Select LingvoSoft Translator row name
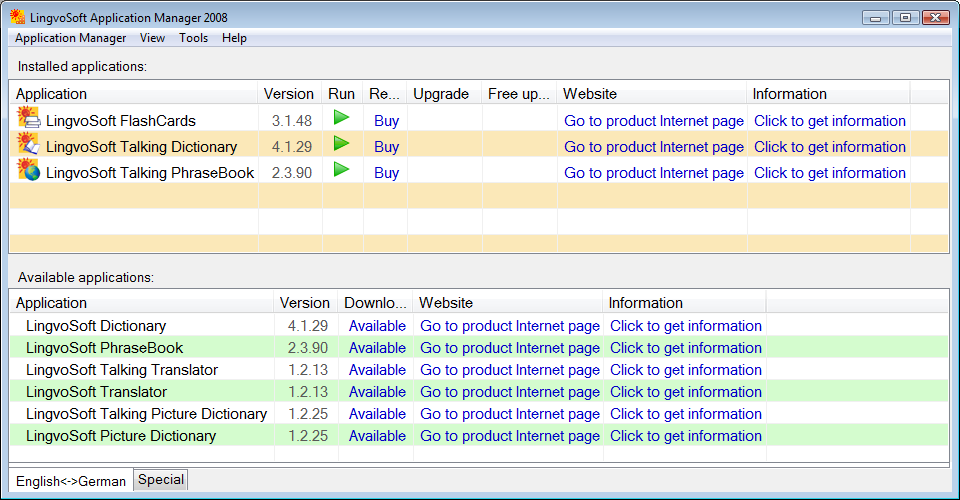 pos(97,392)
